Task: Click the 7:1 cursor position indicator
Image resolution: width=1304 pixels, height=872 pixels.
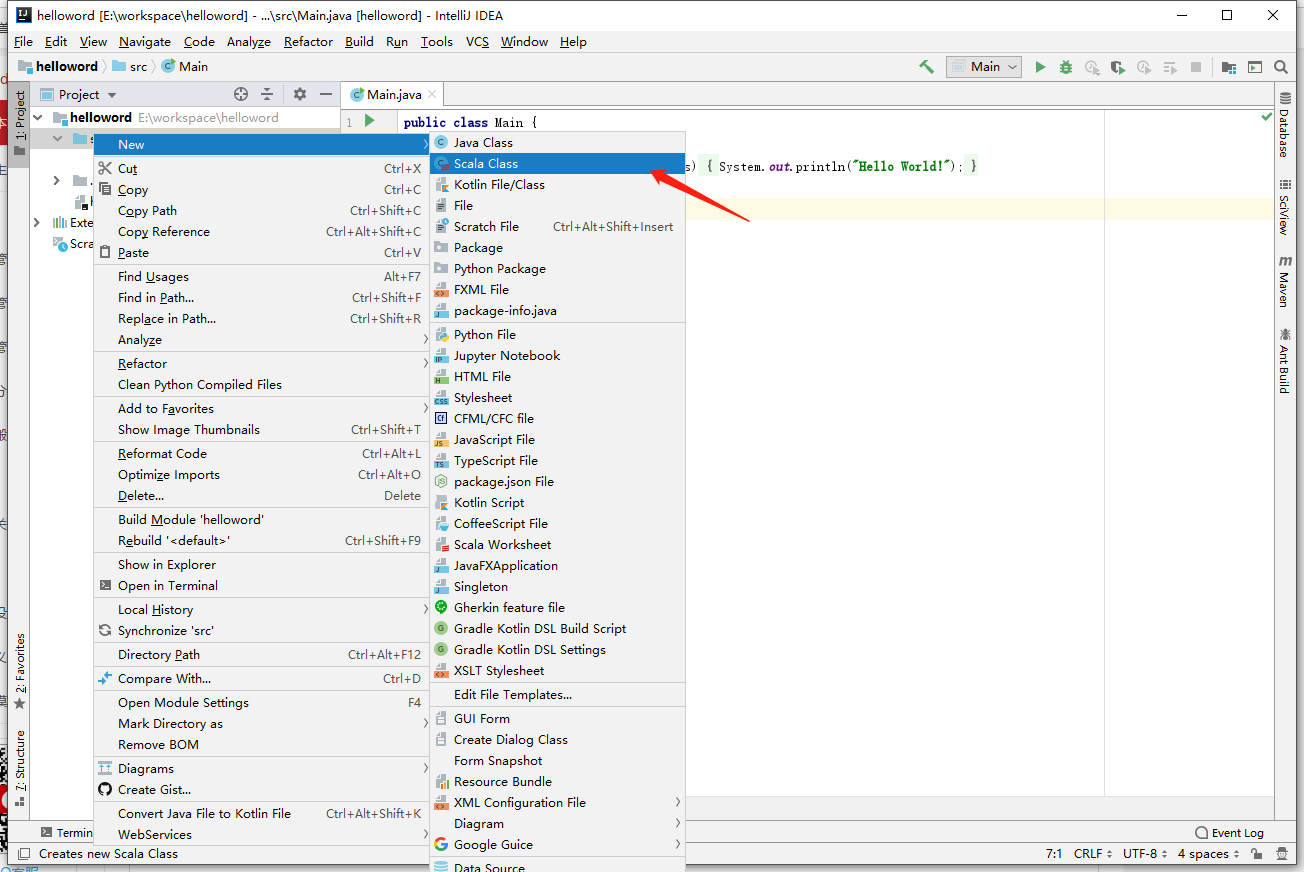Action: [1053, 854]
